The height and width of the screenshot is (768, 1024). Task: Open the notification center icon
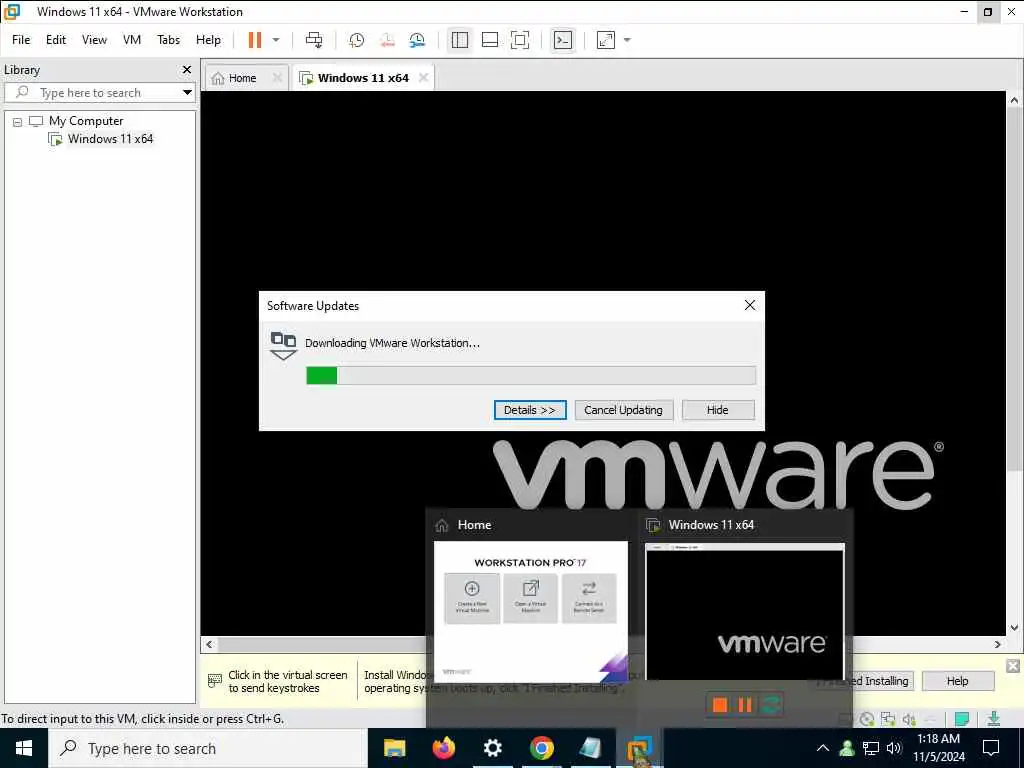click(991, 748)
